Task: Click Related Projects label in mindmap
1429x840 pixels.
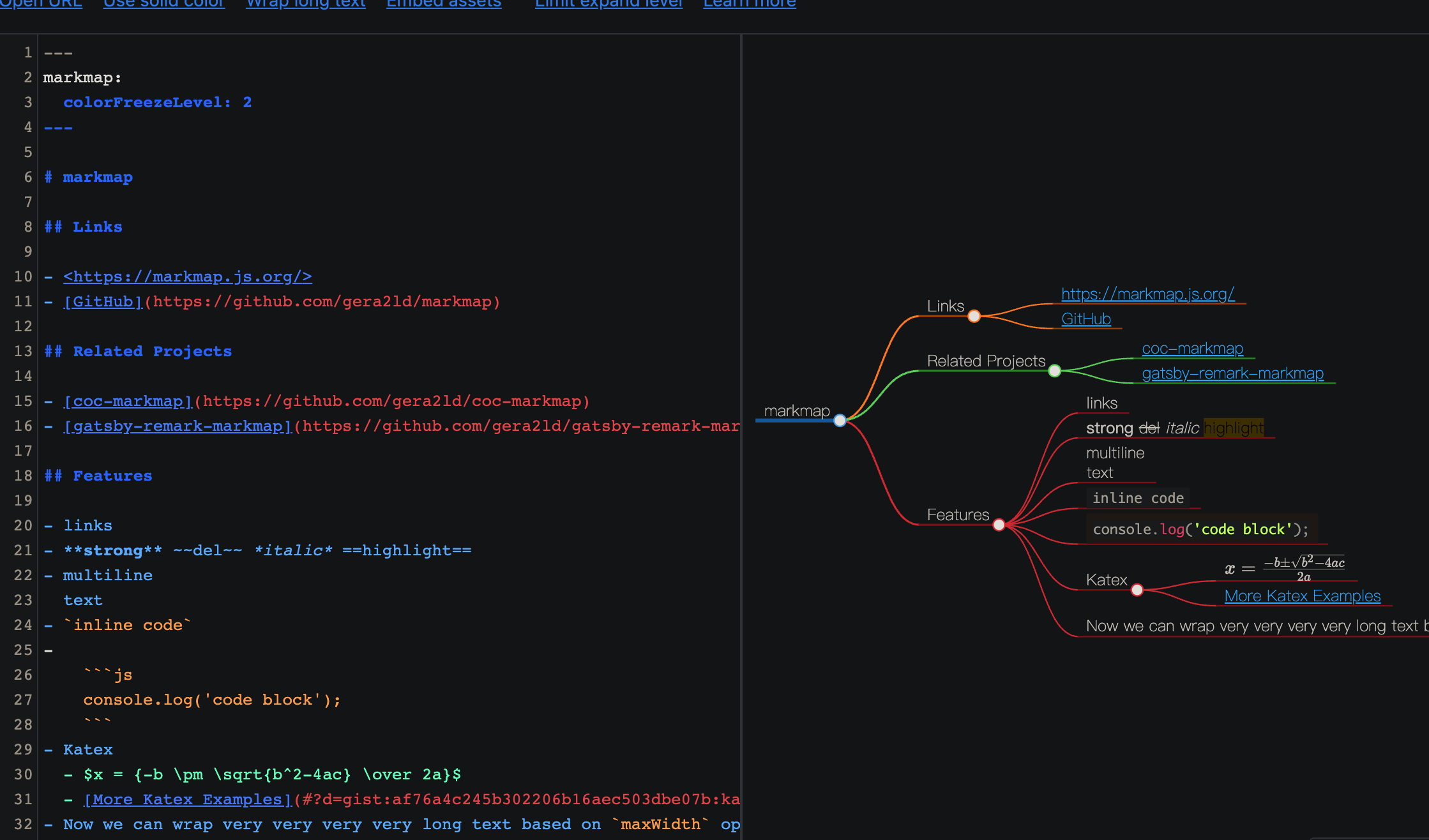Action: pyautogui.click(x=987, y=361)
